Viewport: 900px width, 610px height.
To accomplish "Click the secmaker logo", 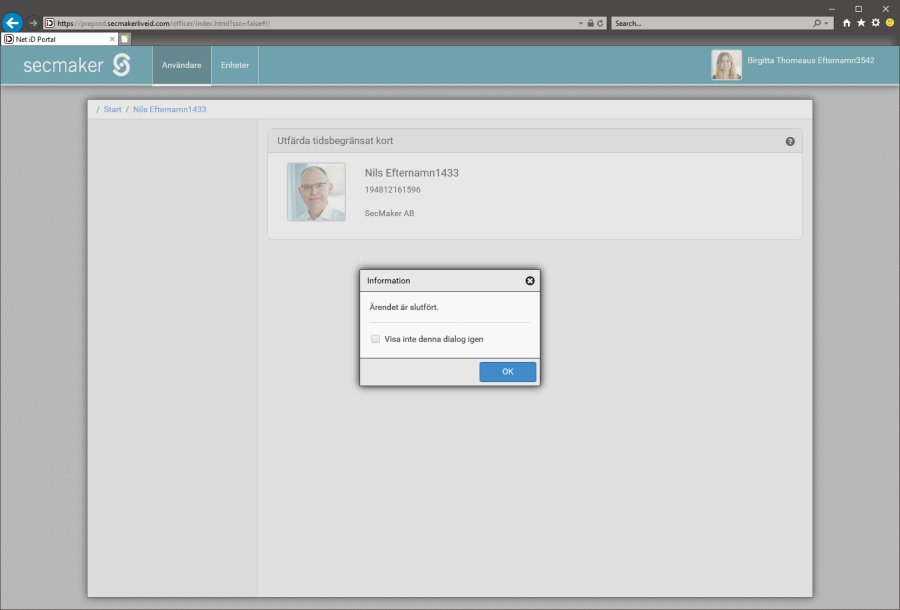I will (77, 65).
